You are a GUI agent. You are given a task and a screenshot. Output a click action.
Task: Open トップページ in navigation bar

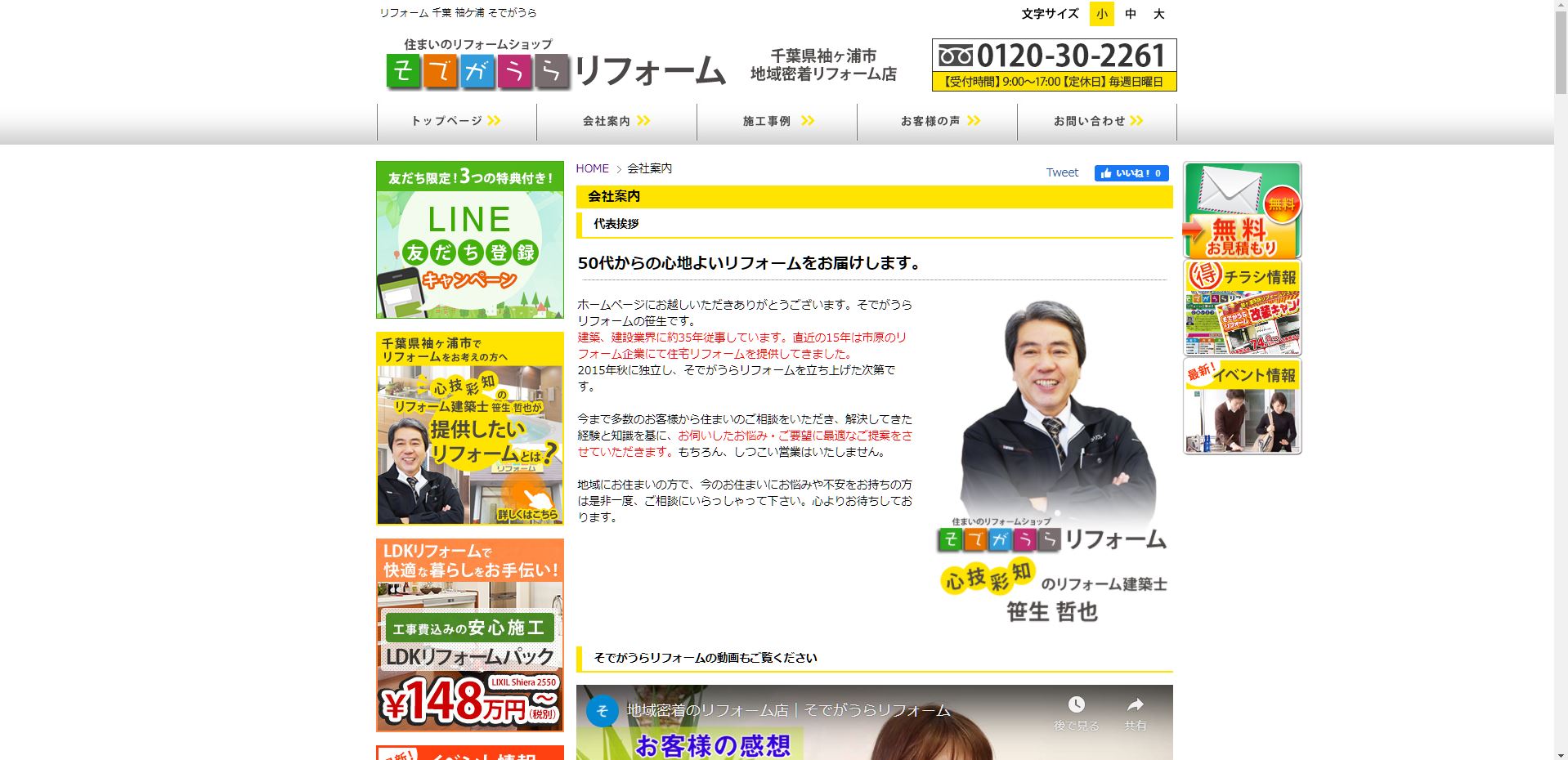pyautogui.click(x=456, y=121)
